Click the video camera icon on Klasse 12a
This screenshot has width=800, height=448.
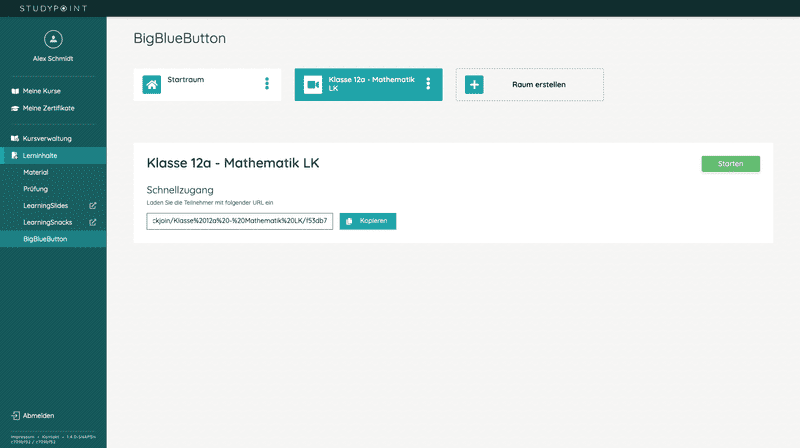pos(312,85)
